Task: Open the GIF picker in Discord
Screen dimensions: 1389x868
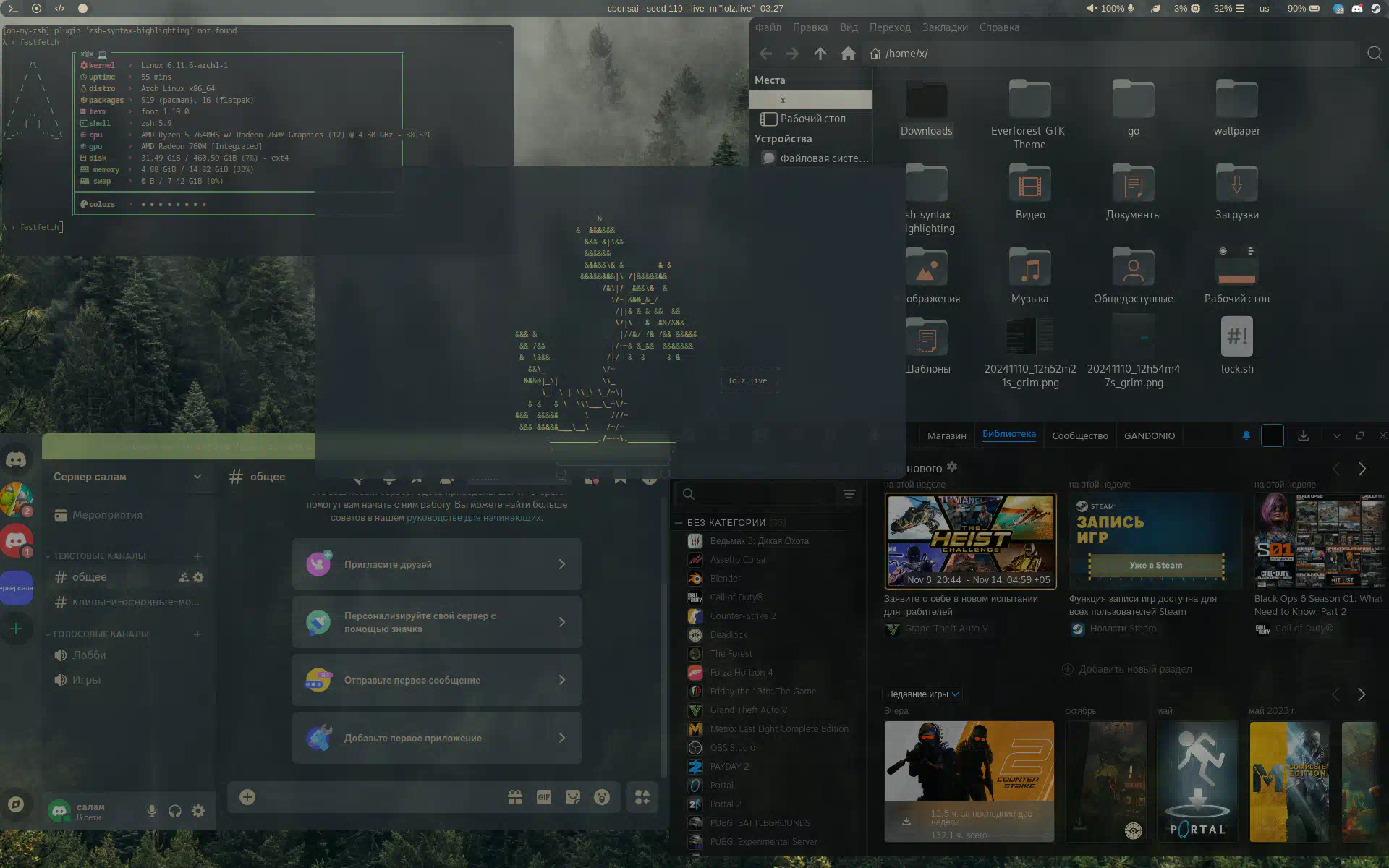Action: pyautogui.click(x=544, y=797)
